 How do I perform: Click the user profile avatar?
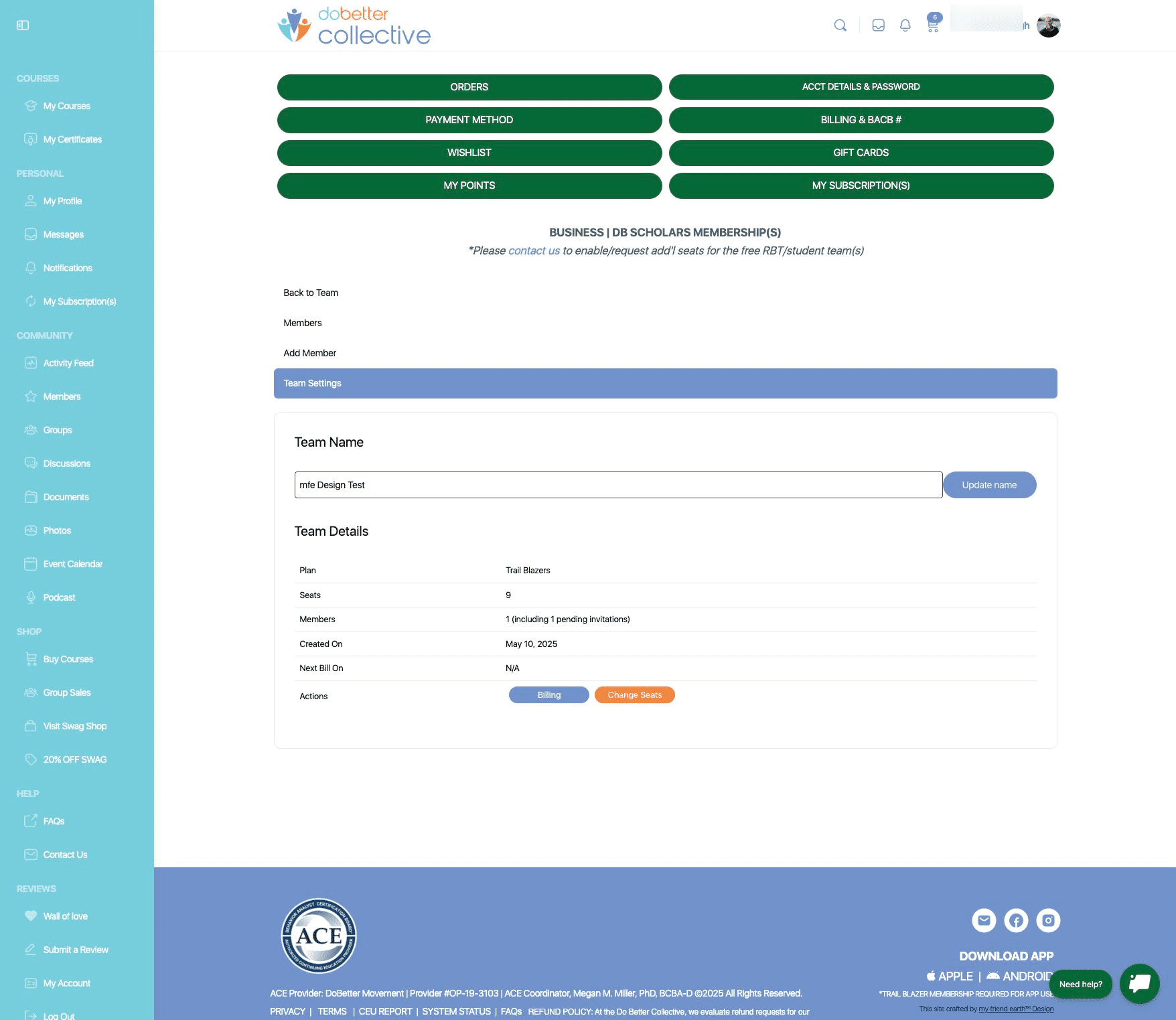(x=1048, y=26)
